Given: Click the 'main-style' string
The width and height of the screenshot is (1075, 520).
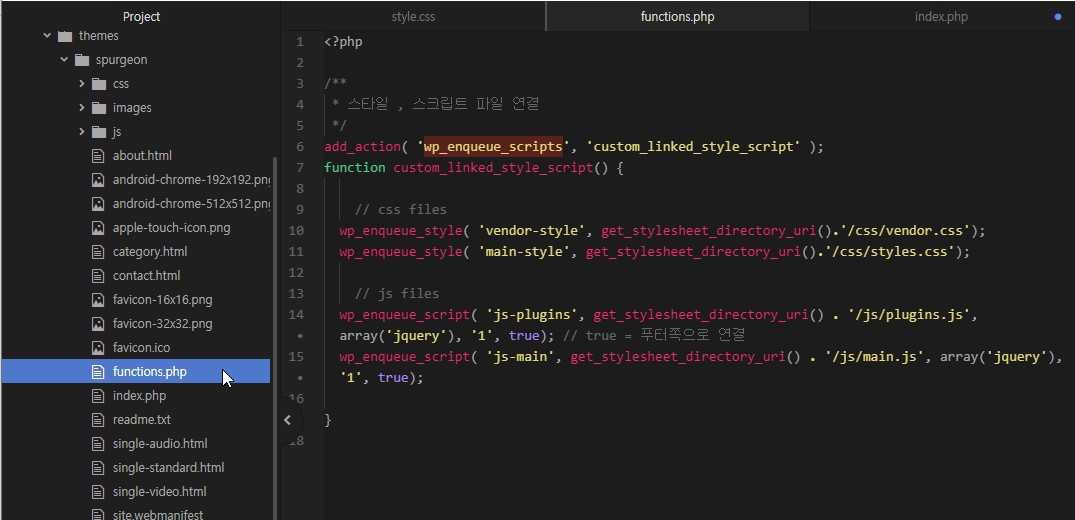Looking at the screenshot, I should coord(524,252).
